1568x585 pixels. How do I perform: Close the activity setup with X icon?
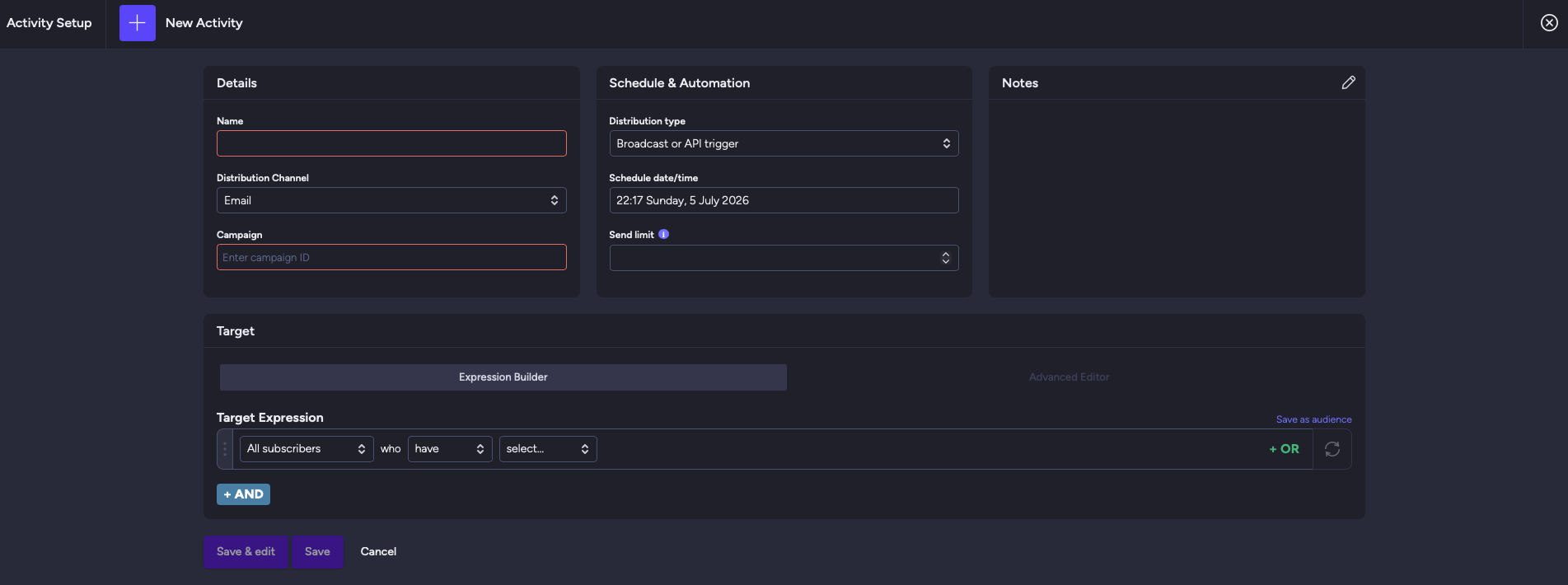1549,23
